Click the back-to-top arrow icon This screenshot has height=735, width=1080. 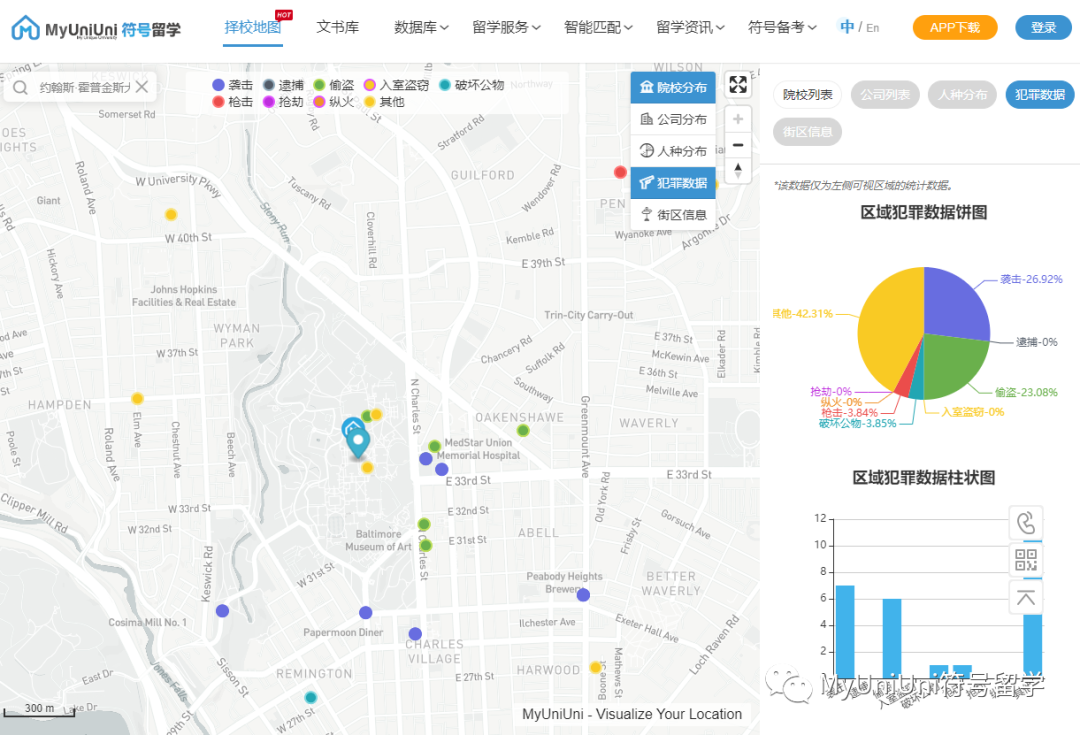[x=1025, y=597]
